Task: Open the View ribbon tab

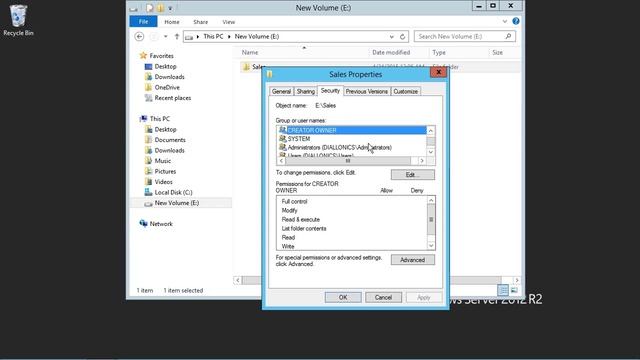Action: click(x=229, y=22)
